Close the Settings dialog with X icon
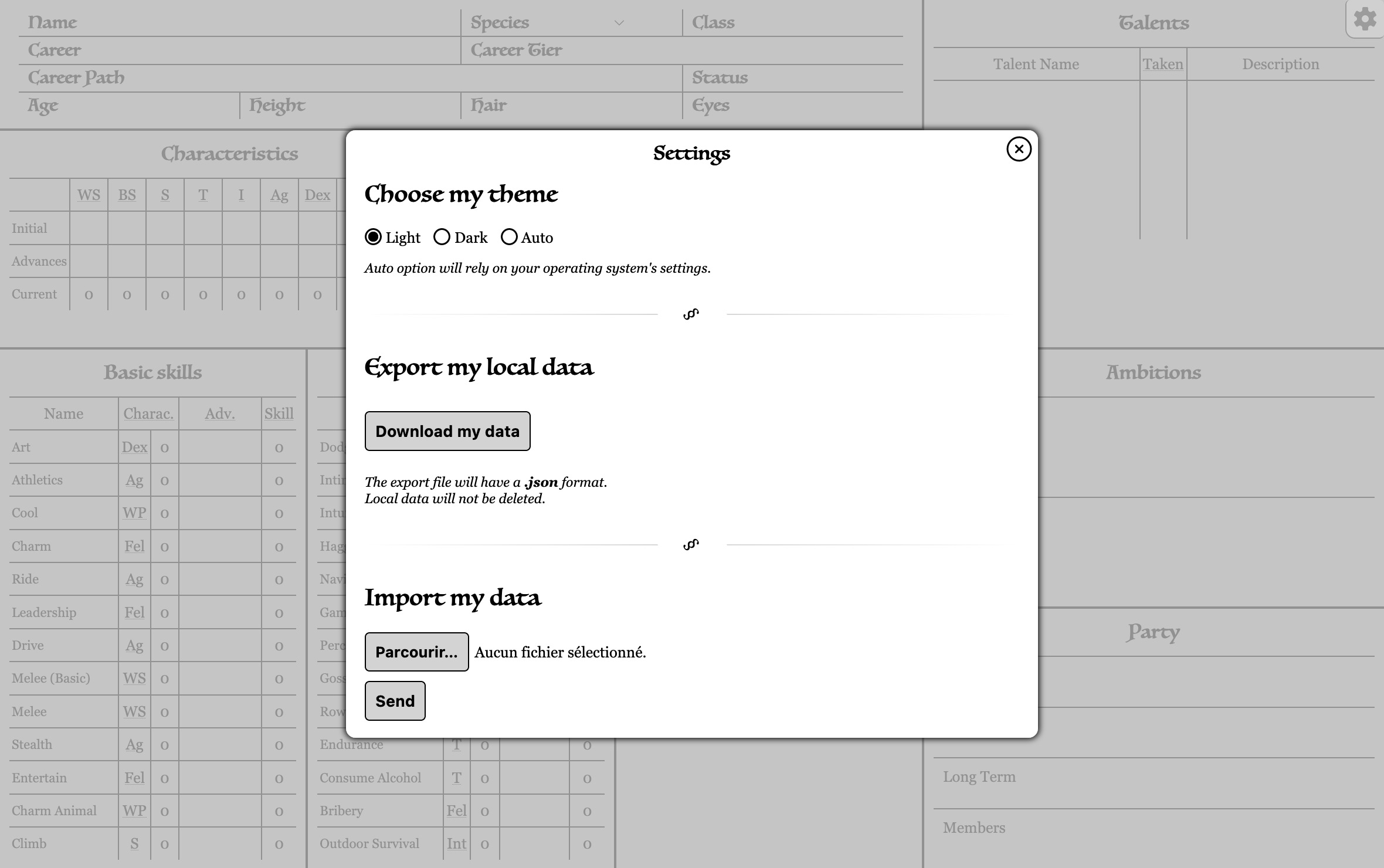The image size is (1384, 868). 1019,149
